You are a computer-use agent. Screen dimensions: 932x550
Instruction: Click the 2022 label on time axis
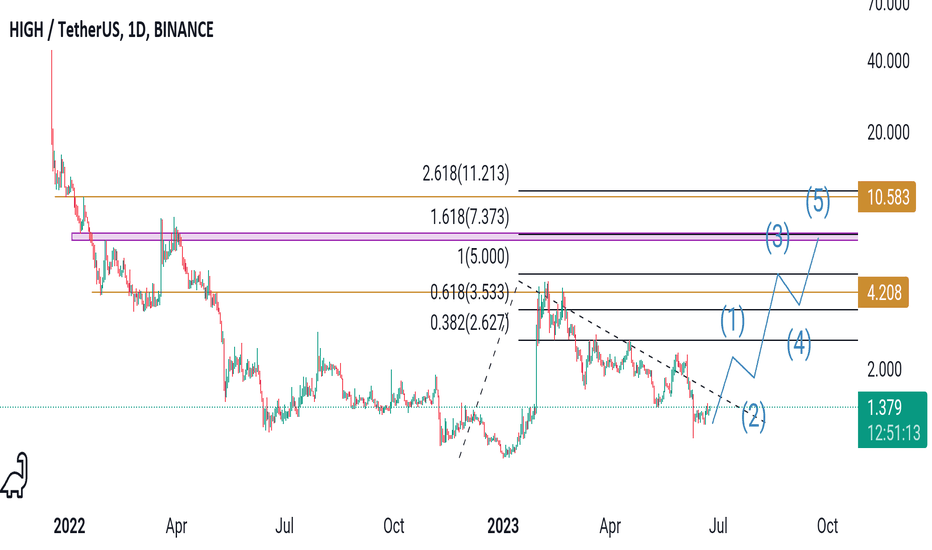click(x=69, y=526)
